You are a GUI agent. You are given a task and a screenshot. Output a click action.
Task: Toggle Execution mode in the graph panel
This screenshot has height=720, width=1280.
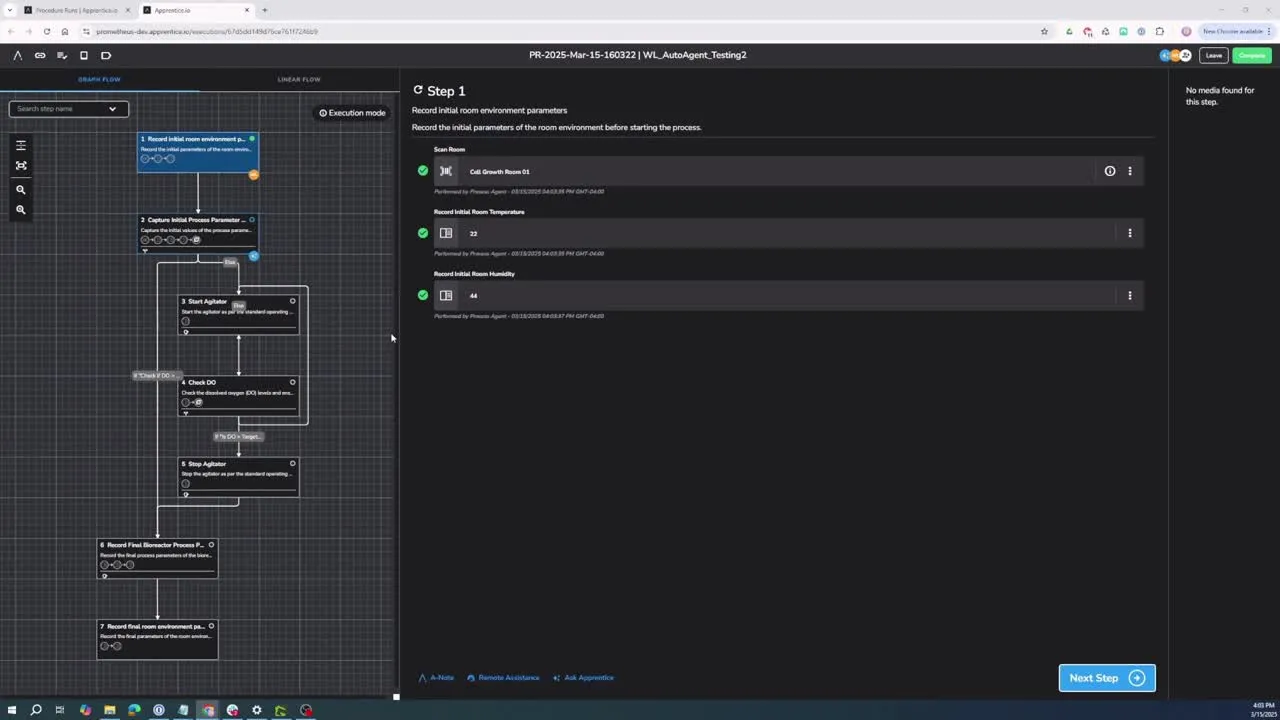[x=352, y=113]
